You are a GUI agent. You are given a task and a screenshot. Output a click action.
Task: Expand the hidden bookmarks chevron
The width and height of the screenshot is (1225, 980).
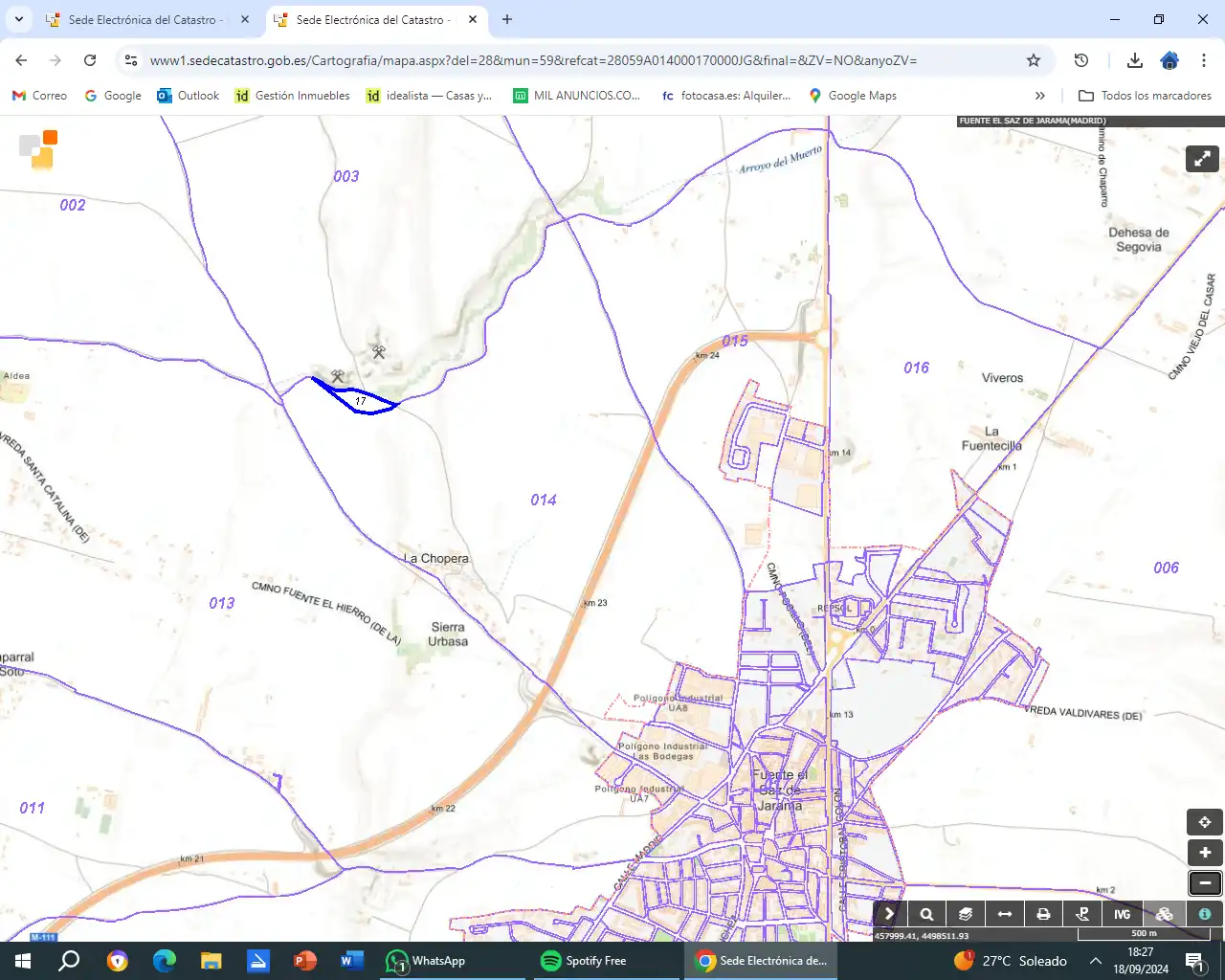click(x=1040, y=96)
